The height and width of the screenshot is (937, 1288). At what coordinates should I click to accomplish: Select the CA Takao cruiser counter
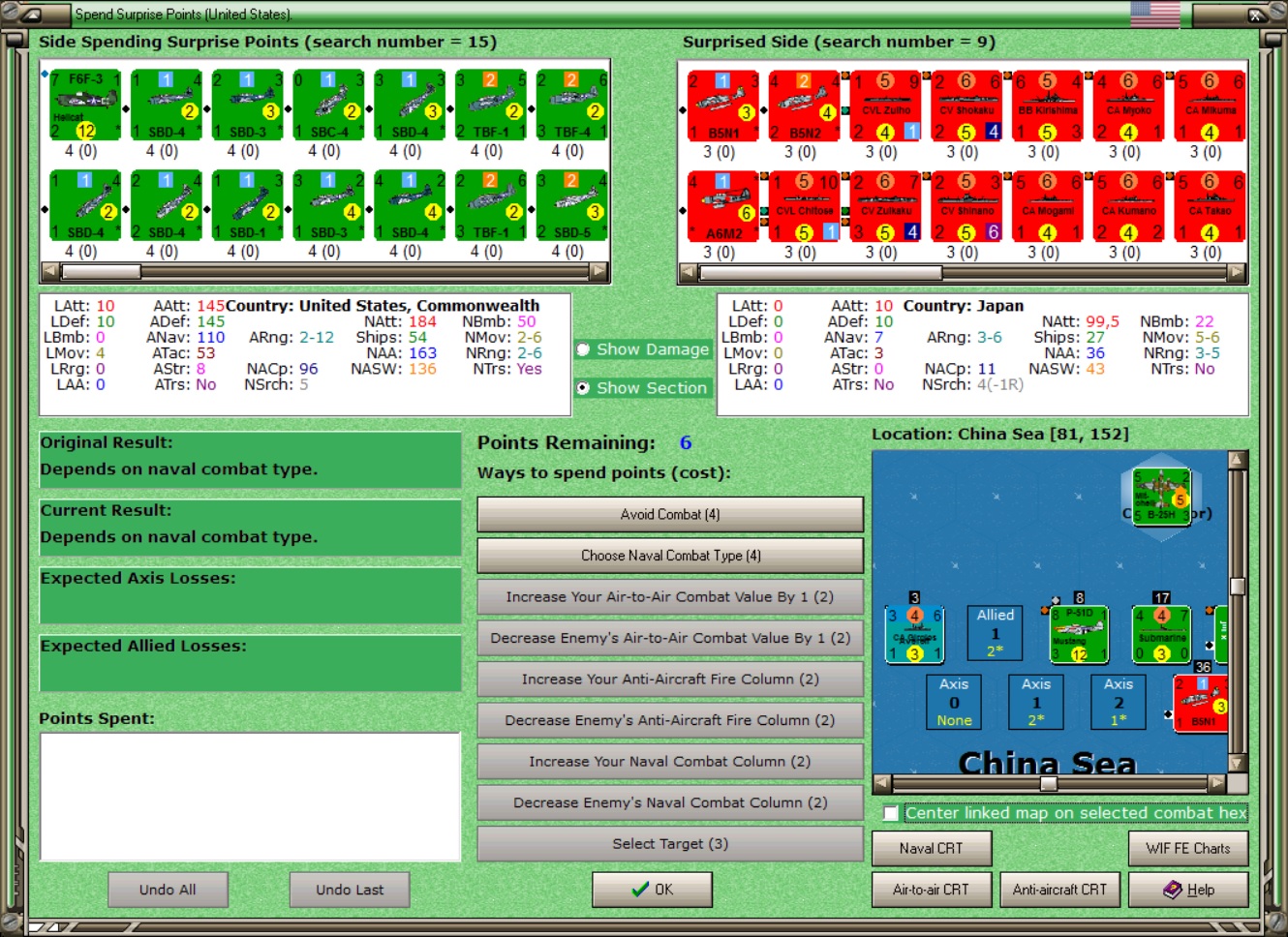pos(1210,206)
